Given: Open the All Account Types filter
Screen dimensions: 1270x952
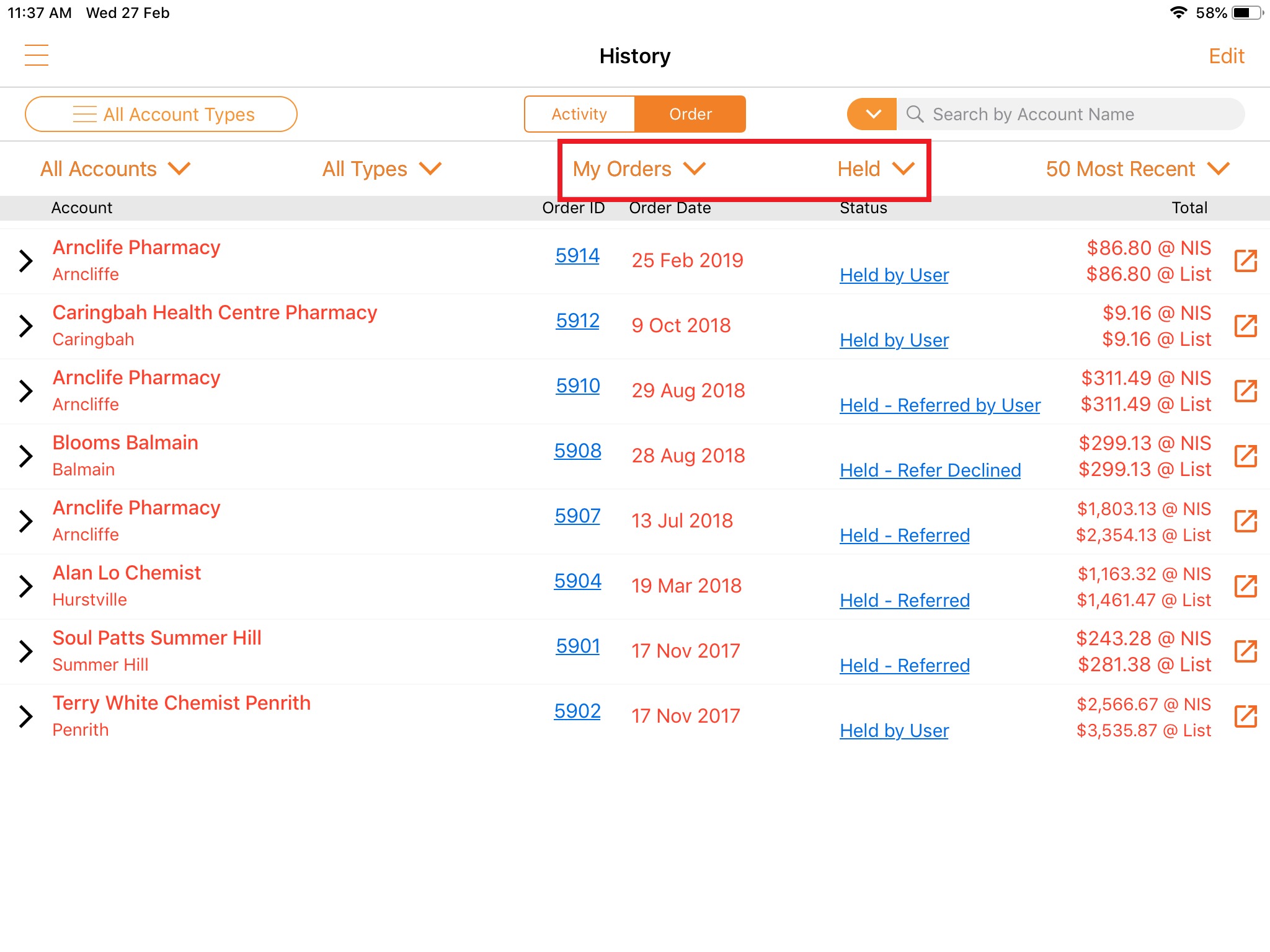Looking at the screenshot, I should 161,114.
